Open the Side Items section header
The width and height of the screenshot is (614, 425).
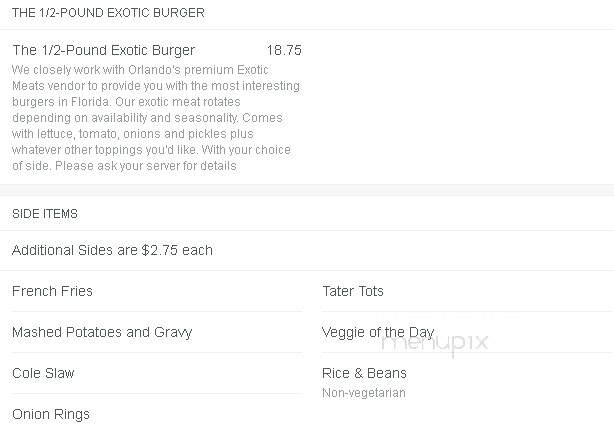pos(45,213)
